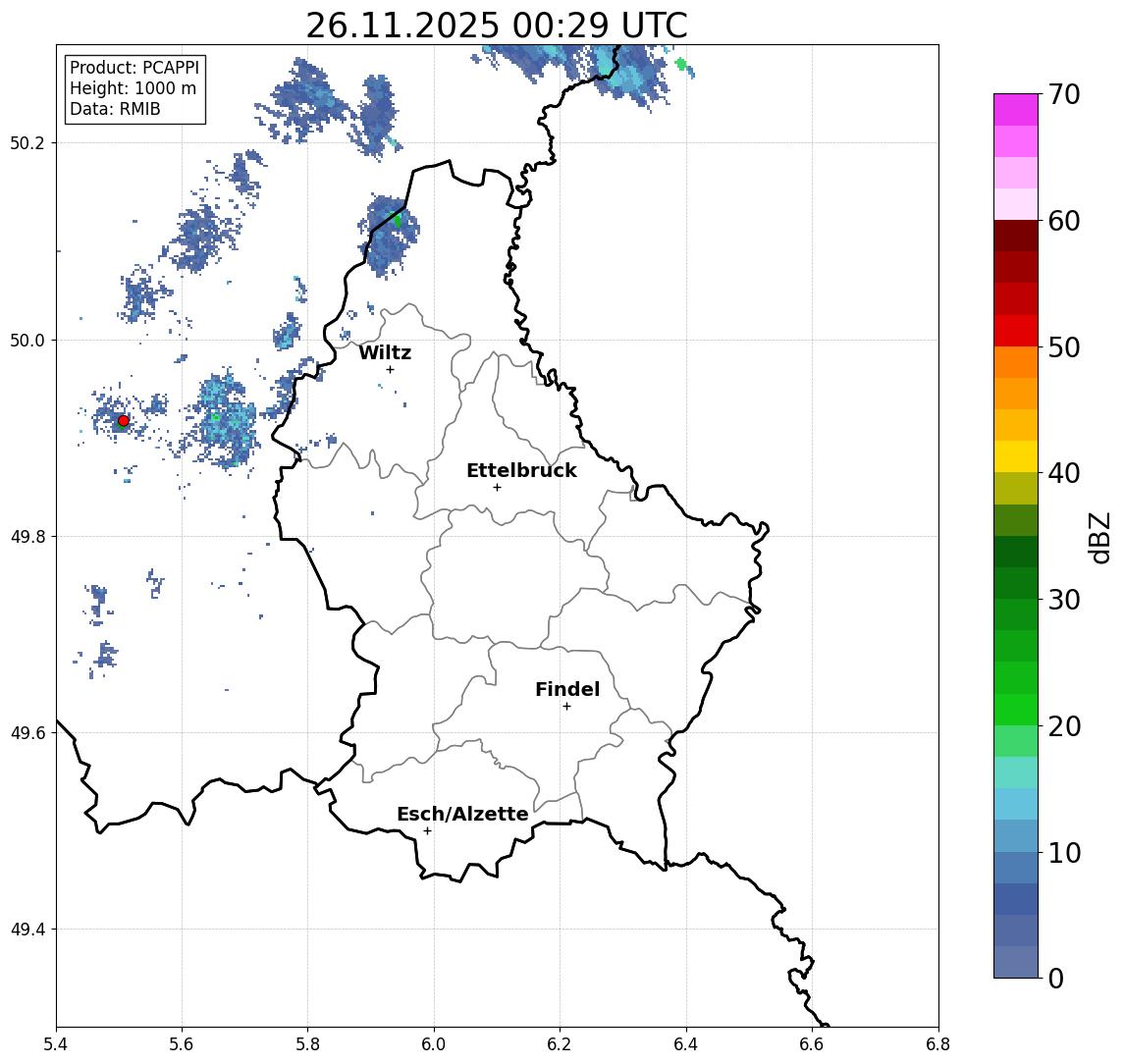Click the longitude axis label '6.2'

pos(560,1044)
